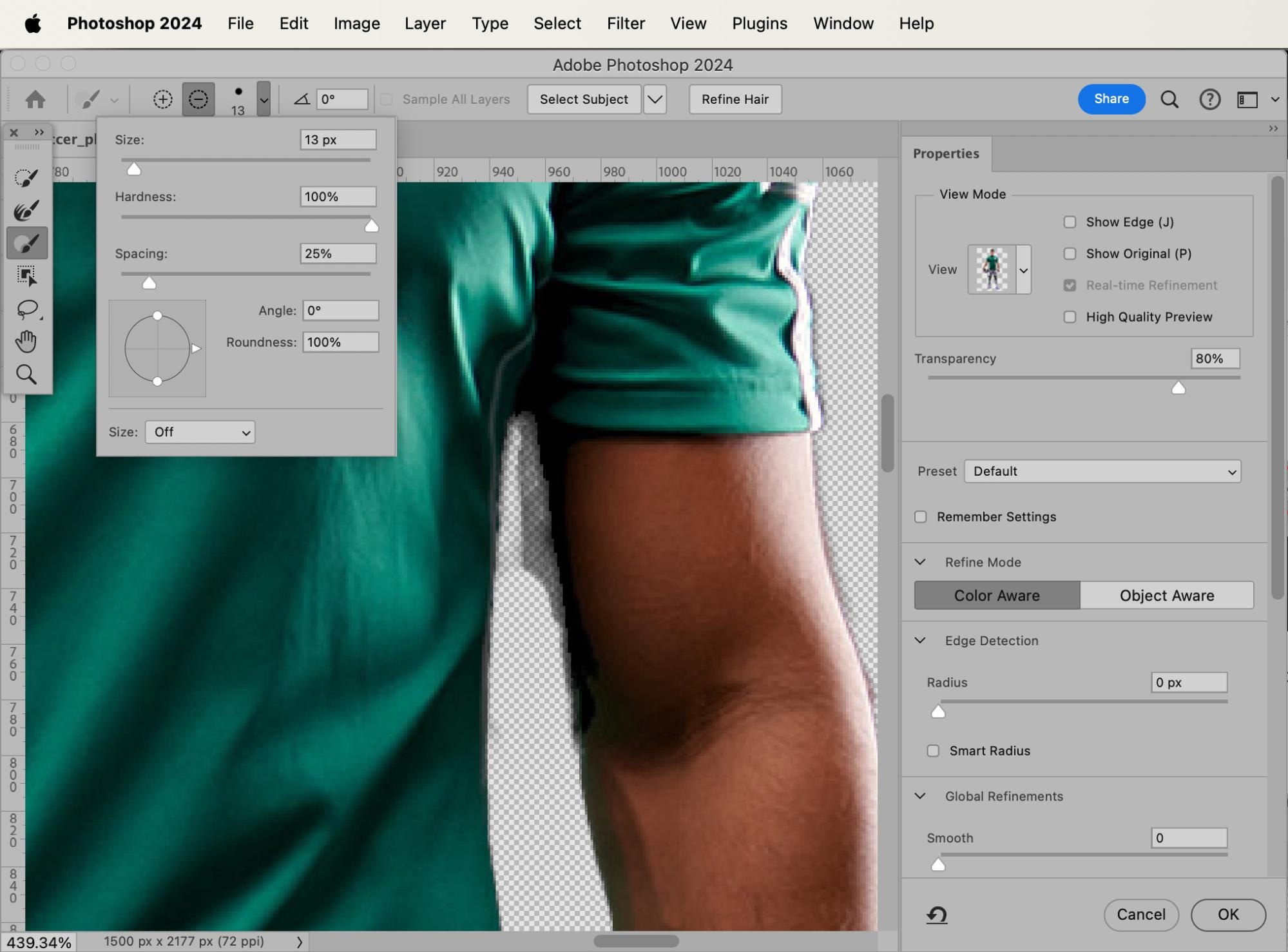Adjust the Spacing slider handle

[x=149, y=282]
